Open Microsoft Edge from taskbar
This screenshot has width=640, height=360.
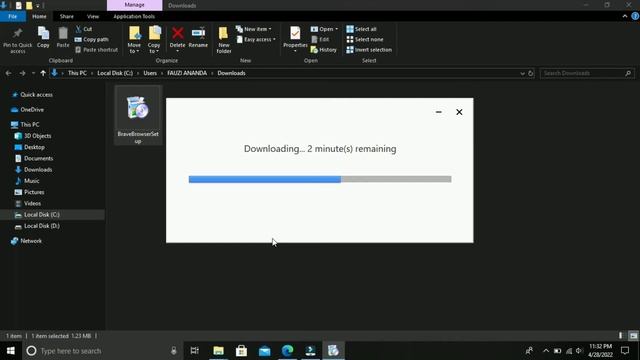coord(287,351)
